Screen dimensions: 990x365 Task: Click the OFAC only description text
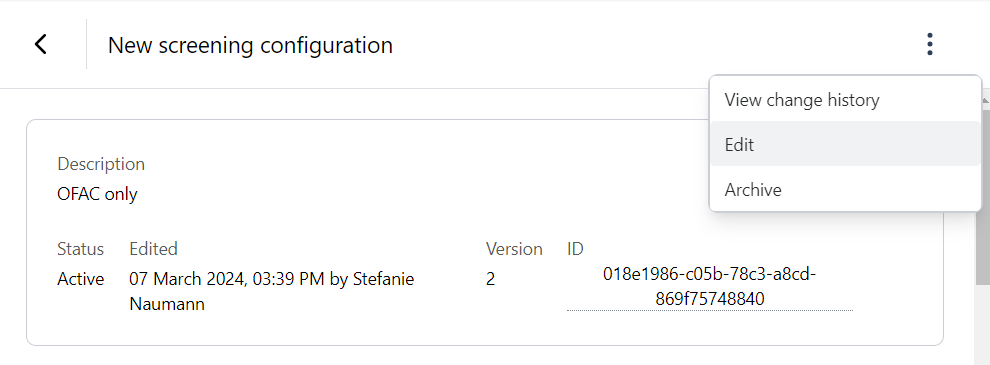97,194
